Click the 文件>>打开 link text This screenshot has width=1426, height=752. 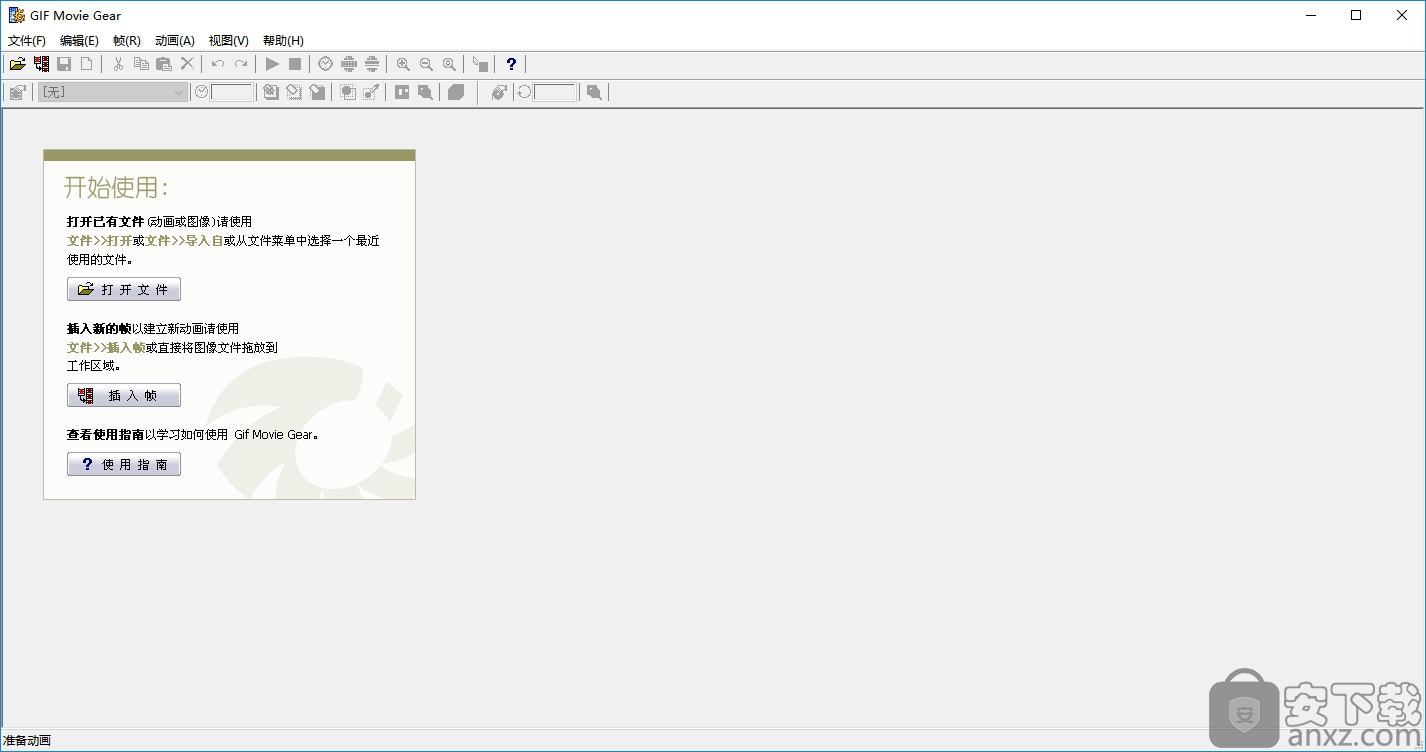pos(99,241)
